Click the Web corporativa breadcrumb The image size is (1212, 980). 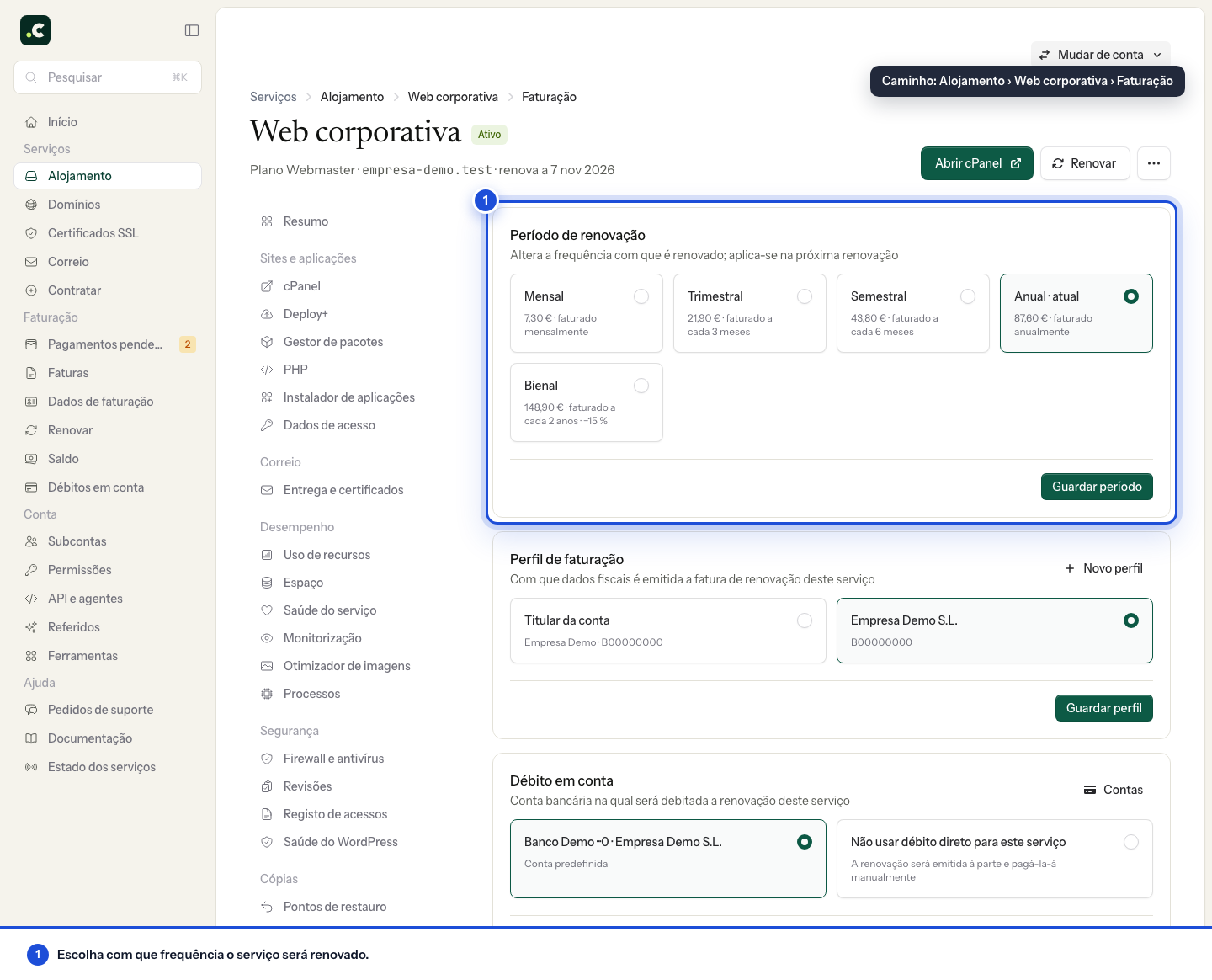tap(453, 97)
